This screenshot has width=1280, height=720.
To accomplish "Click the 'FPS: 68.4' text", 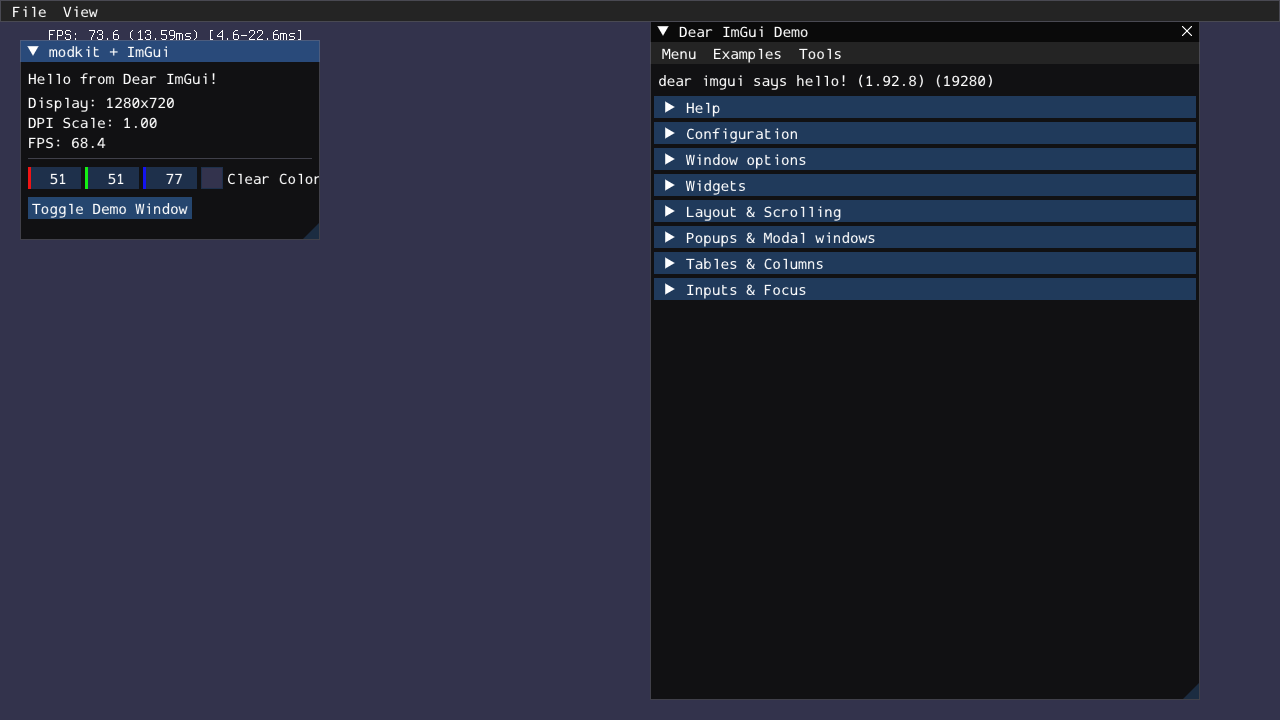I will [x=67, y=143].
